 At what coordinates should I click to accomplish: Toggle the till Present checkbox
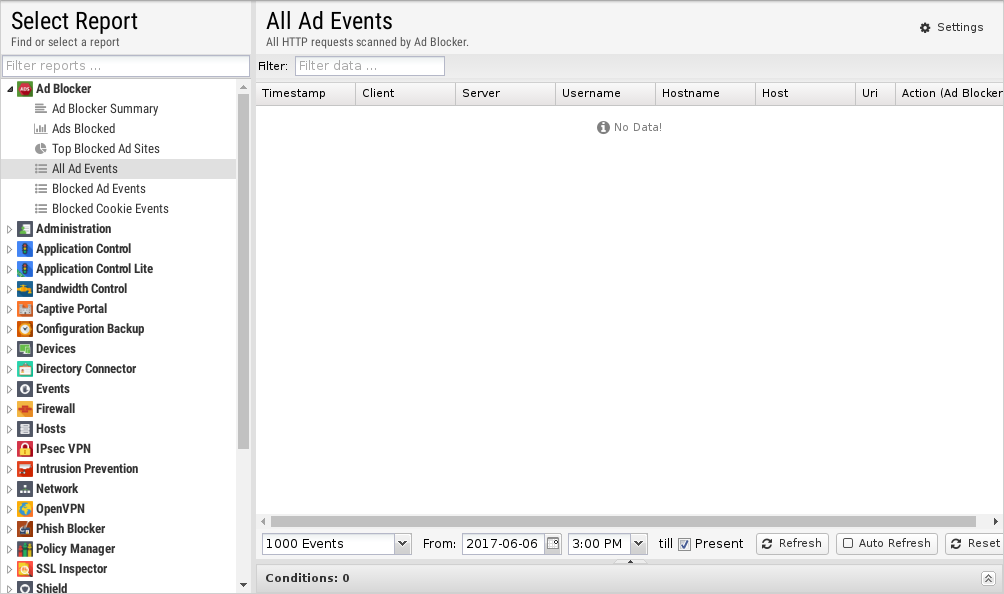click(x=684, y=544)
